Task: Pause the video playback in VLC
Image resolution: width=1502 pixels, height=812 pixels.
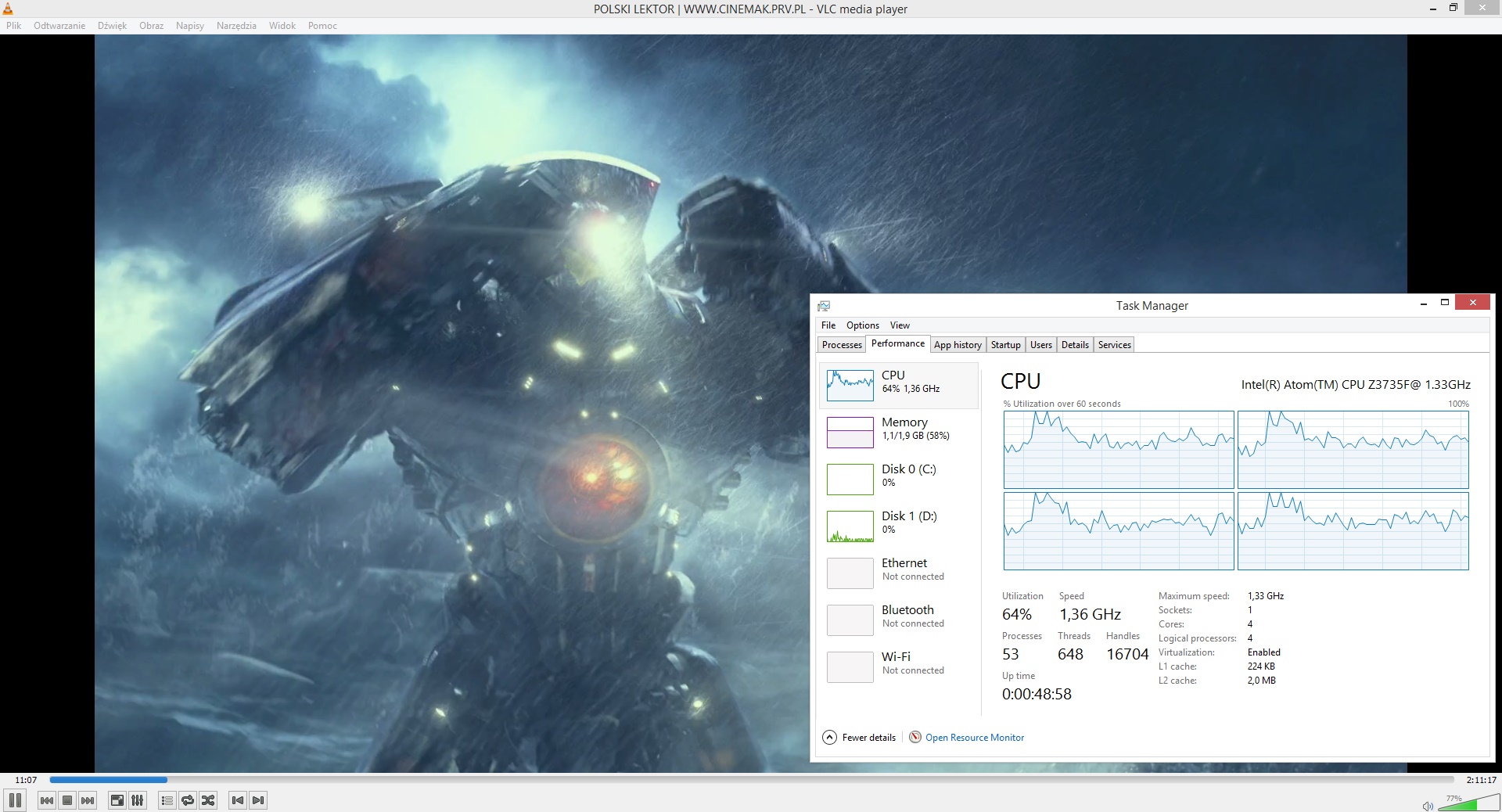Action: click(15, 800)
